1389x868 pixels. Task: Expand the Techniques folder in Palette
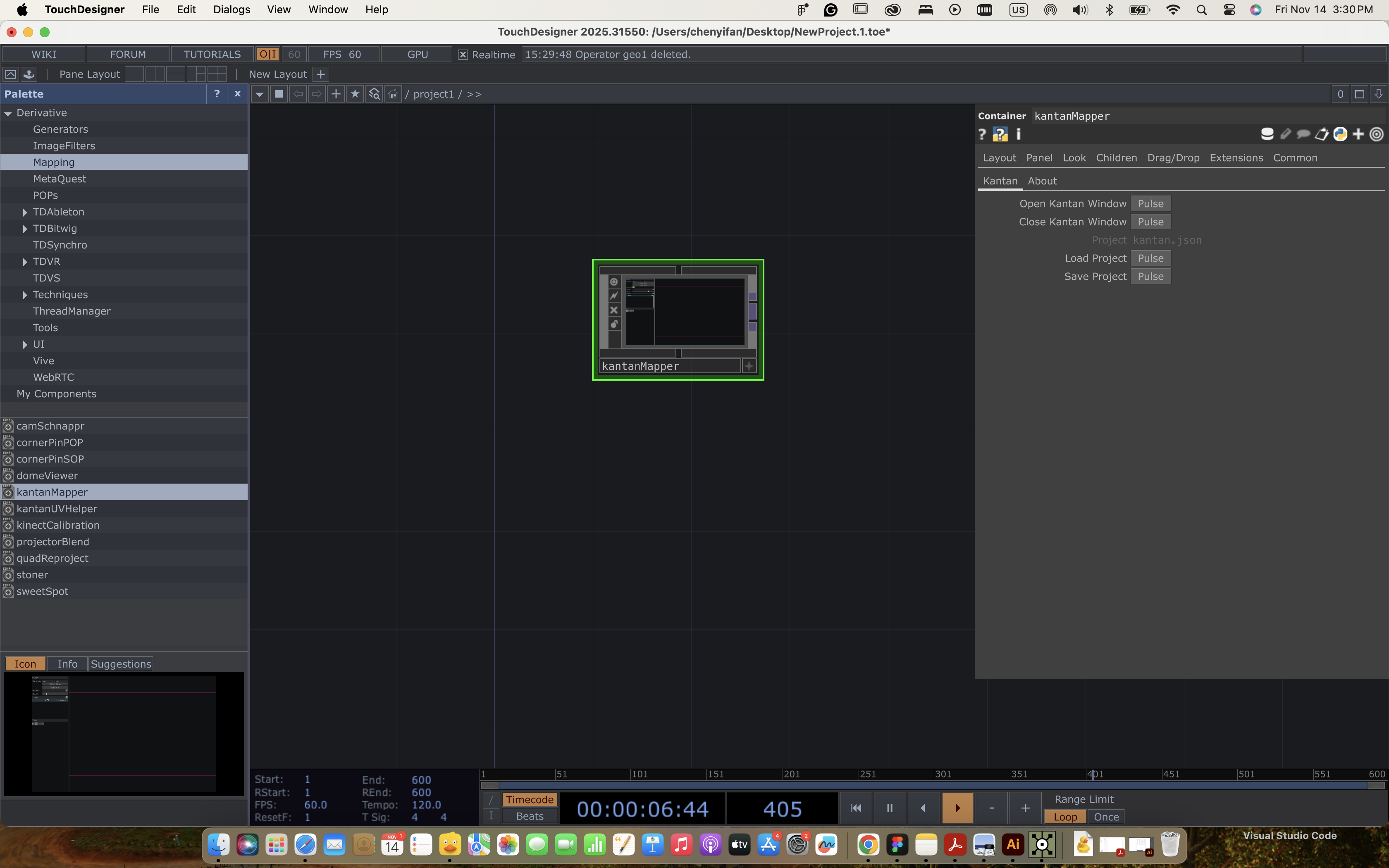pos(25,295)
